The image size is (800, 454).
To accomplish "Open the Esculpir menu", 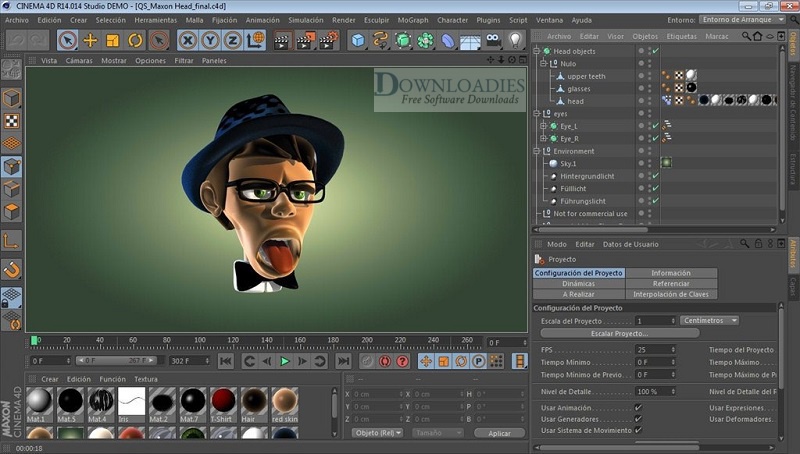I will (x=377, y=20).
